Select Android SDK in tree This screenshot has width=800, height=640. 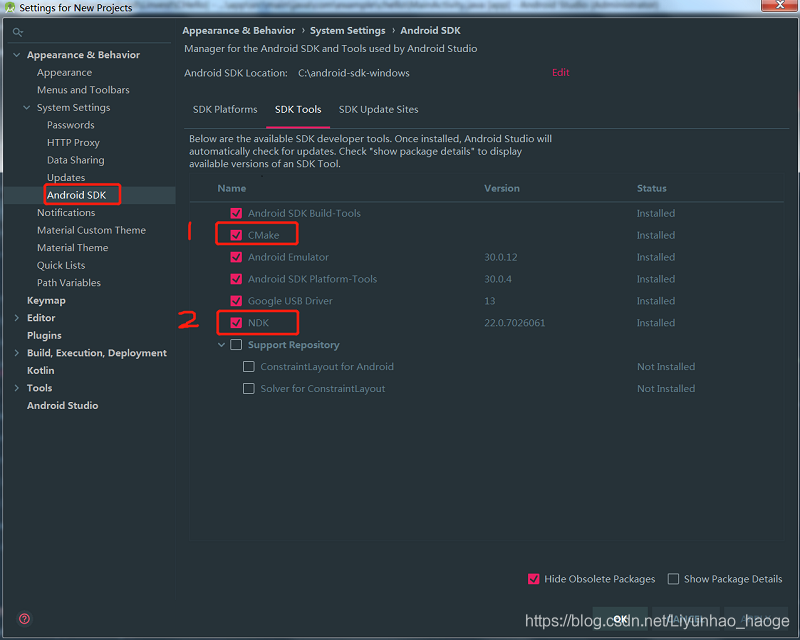pyautogui.click(x=77, y=195)
